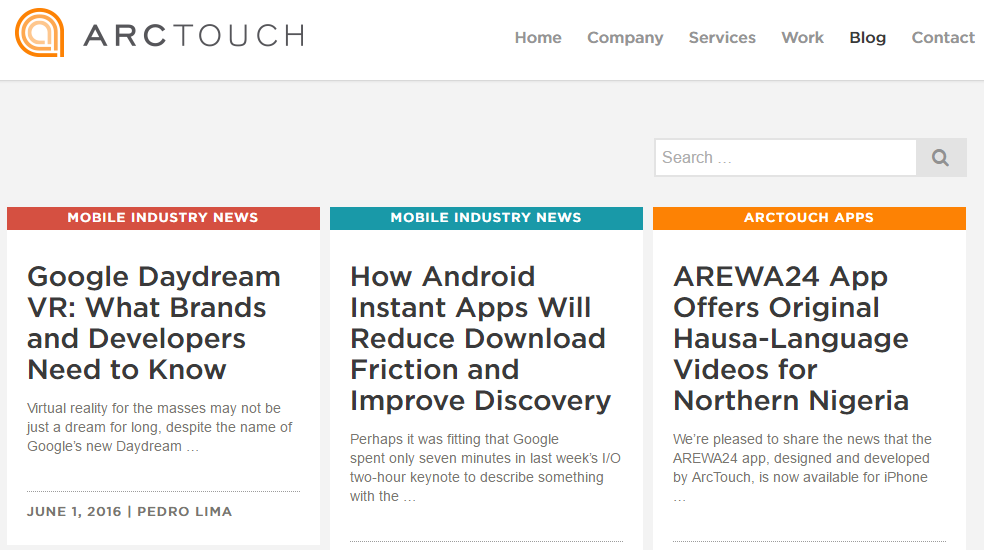
Task: Open the Work menu item
Action: click(x=802, y=38)
